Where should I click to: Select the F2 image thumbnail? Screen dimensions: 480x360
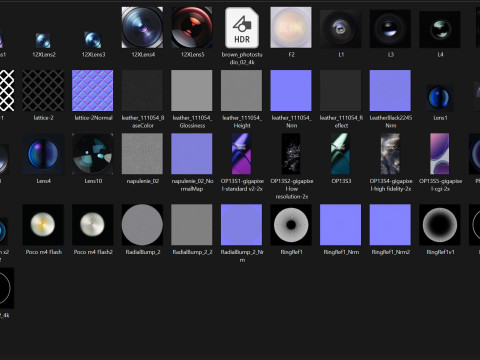pos(291,27)
